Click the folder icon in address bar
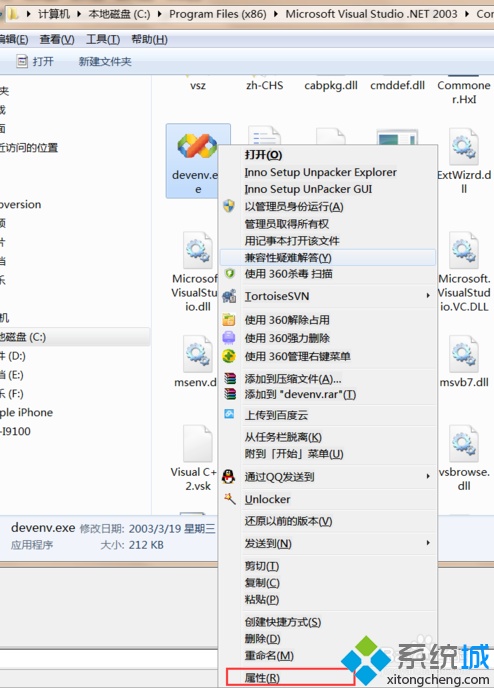 [13, 14]
